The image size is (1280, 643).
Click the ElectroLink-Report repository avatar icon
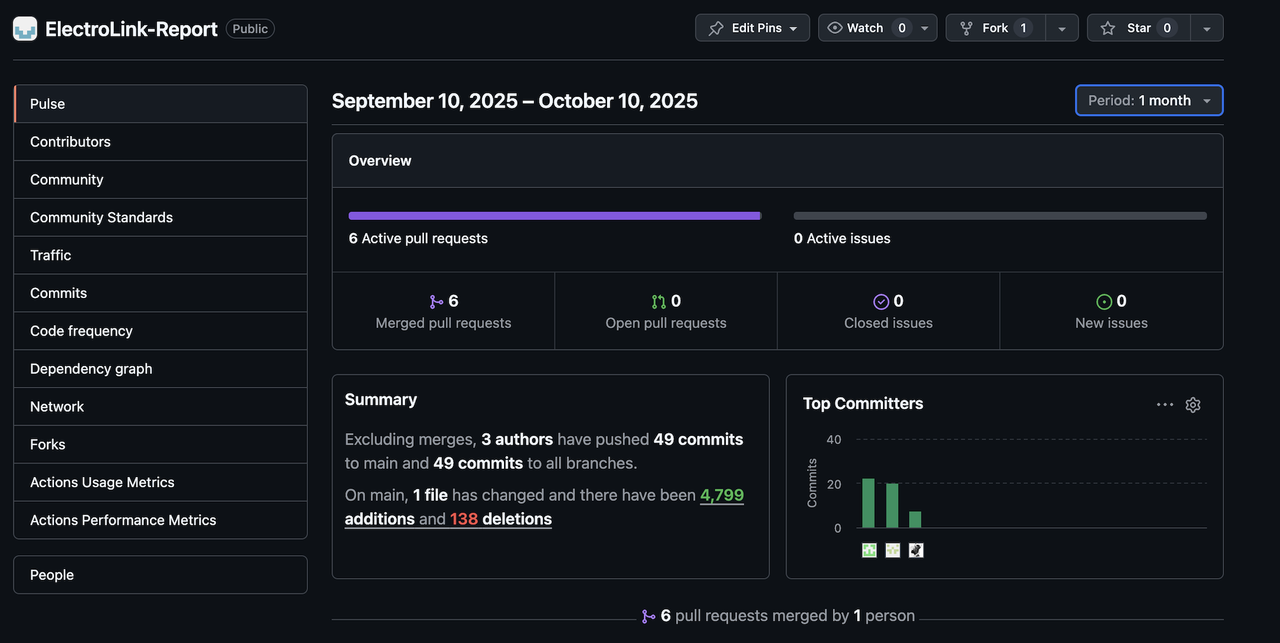(x=25, y=29)
